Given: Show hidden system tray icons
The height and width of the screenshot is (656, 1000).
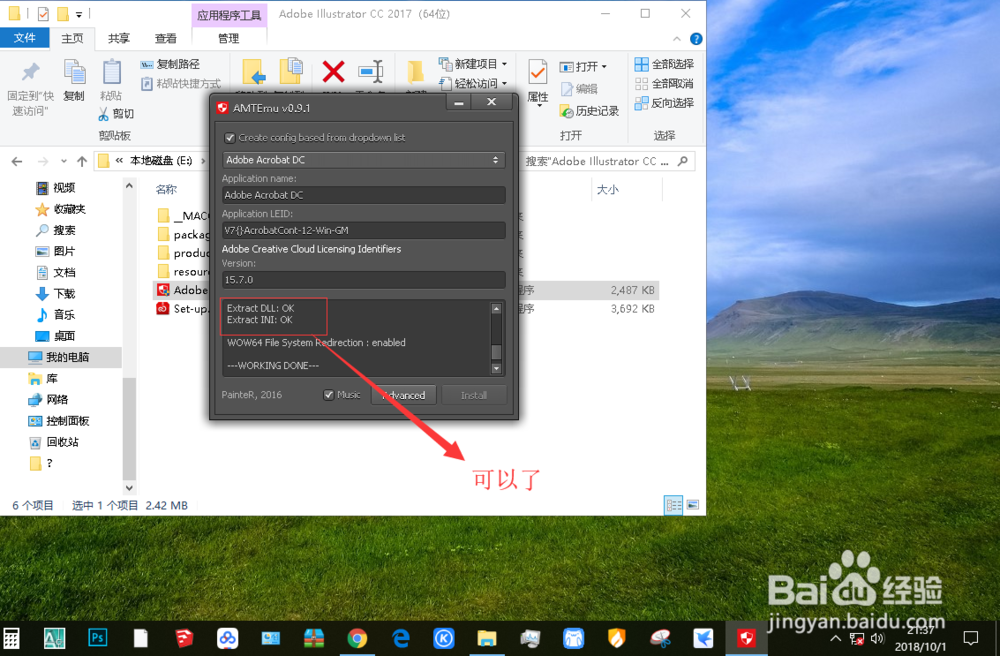Looking at the screenshot, I should point(835,638).
